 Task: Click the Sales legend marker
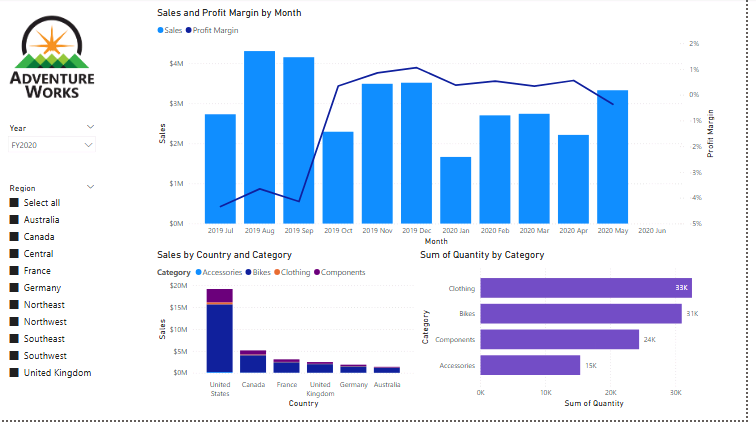pyautogui.click(x=161, y=31)
